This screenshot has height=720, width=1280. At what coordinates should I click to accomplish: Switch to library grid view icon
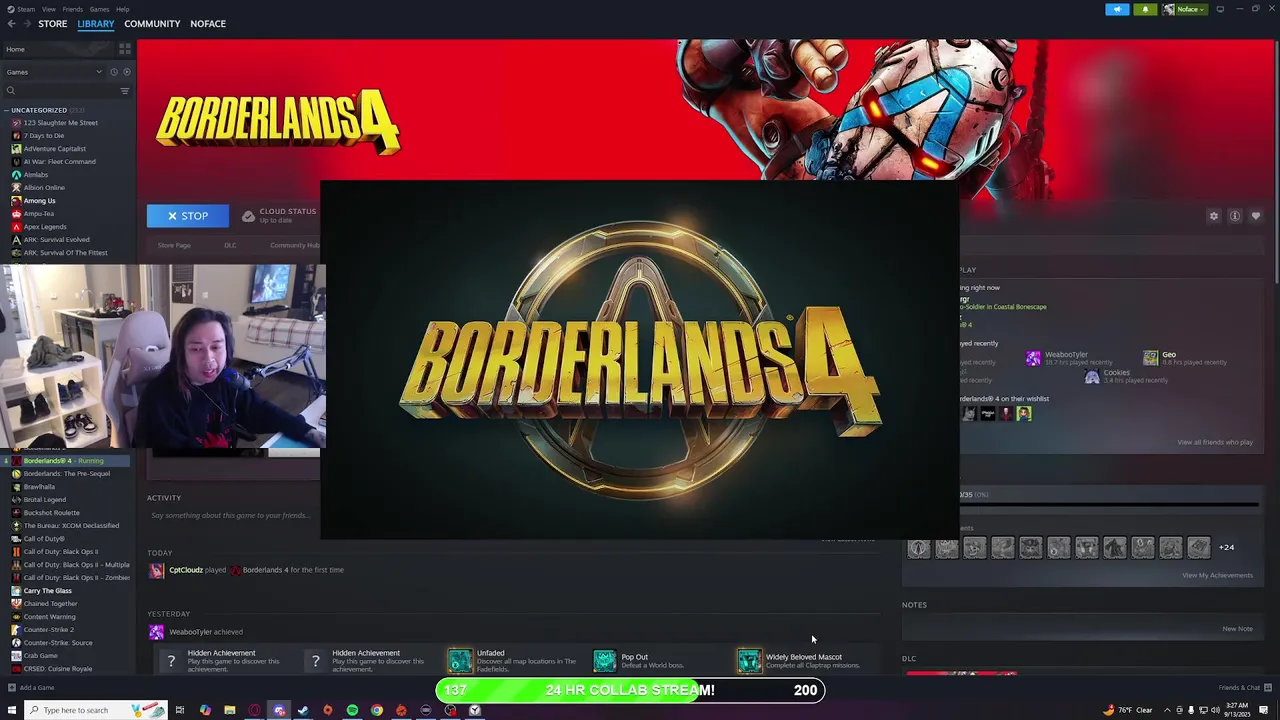click(x=125, y=49)
